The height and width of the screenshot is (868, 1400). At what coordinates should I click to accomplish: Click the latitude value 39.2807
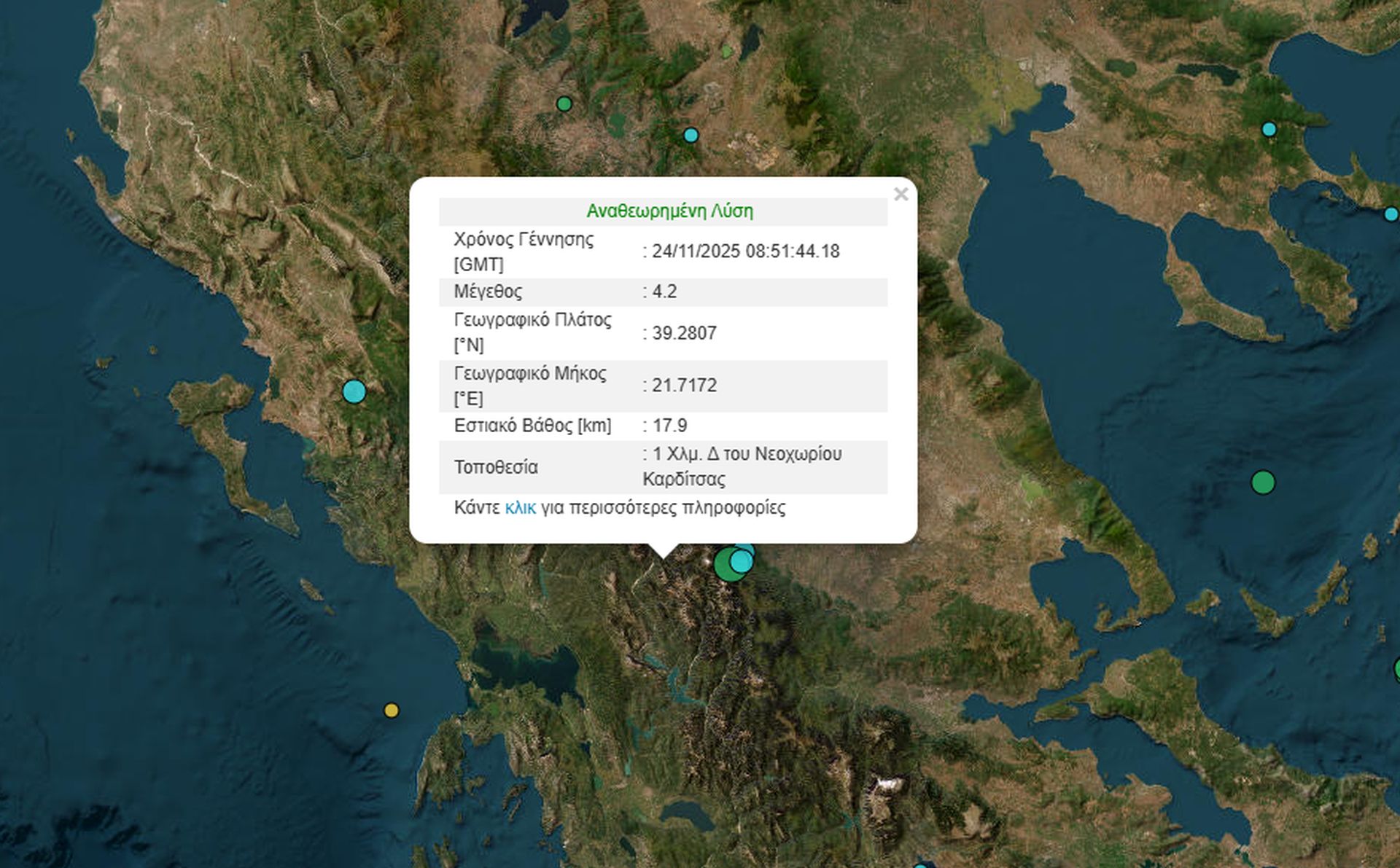(x=684, y=333)
